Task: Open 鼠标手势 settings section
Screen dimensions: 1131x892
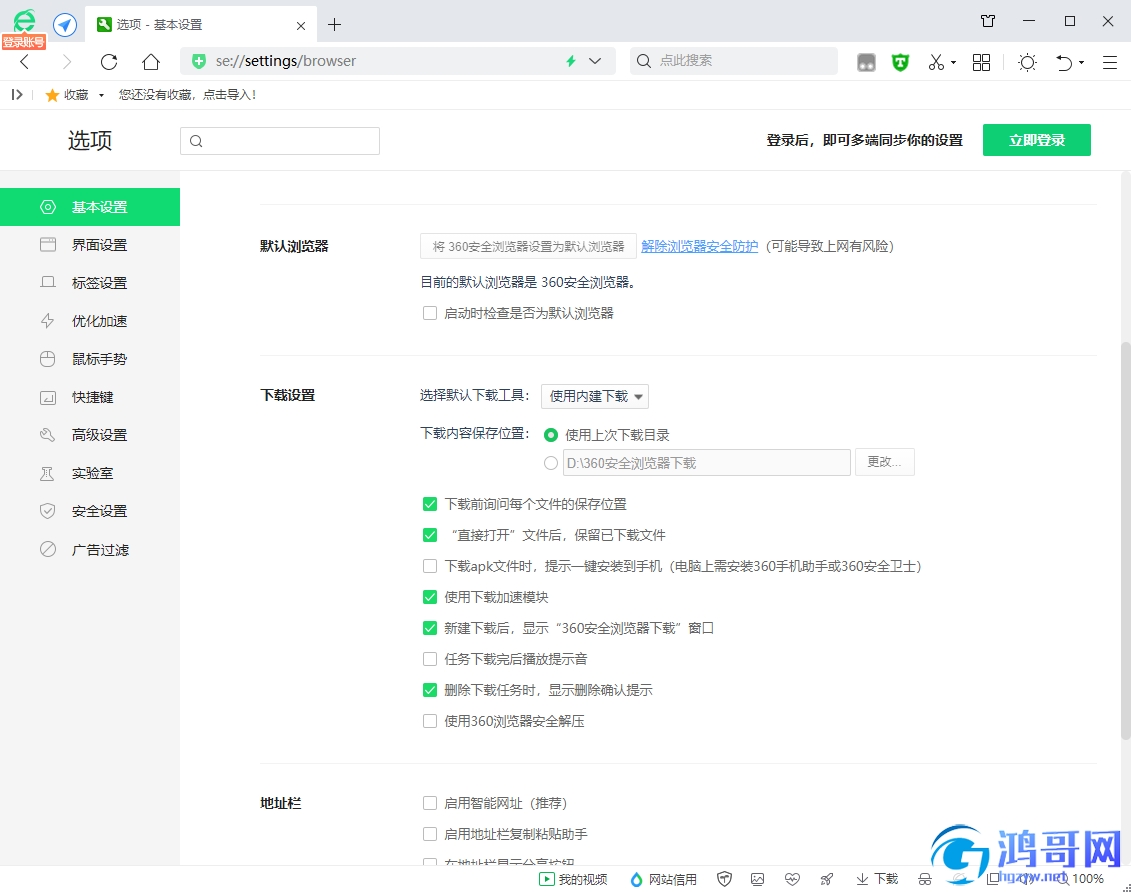Action: tap(90, 359)
